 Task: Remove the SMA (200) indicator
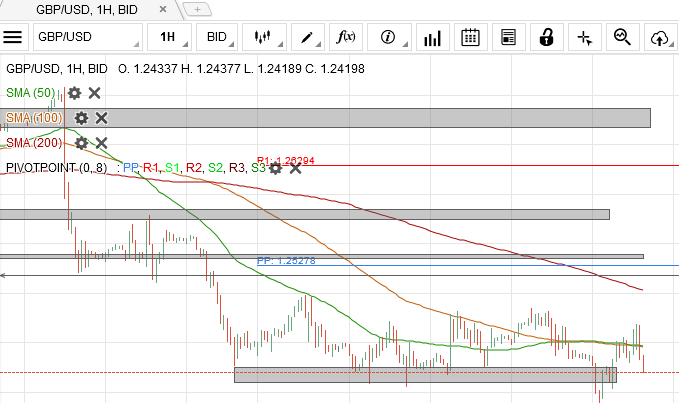click(x=101, y=143)
